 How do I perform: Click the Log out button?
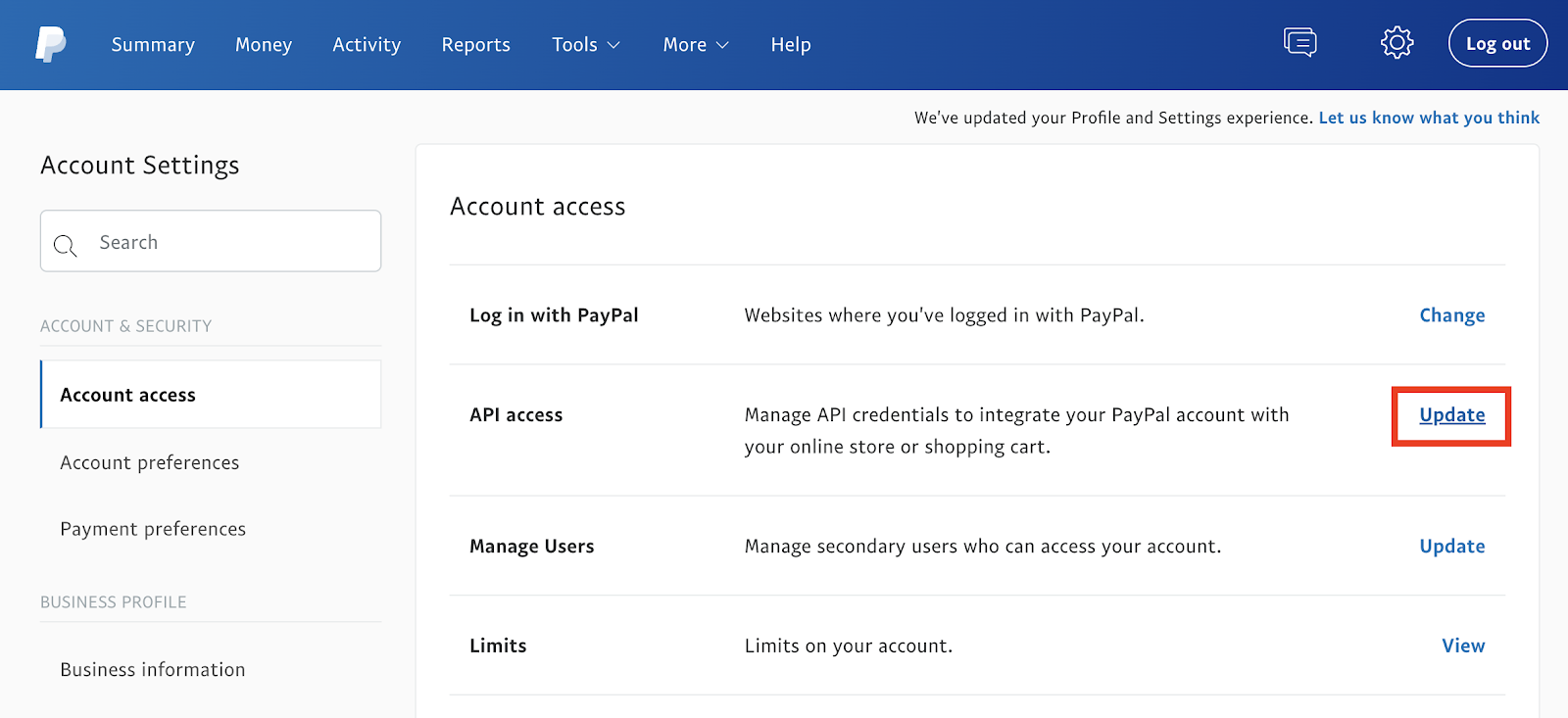click(1497, 43)
